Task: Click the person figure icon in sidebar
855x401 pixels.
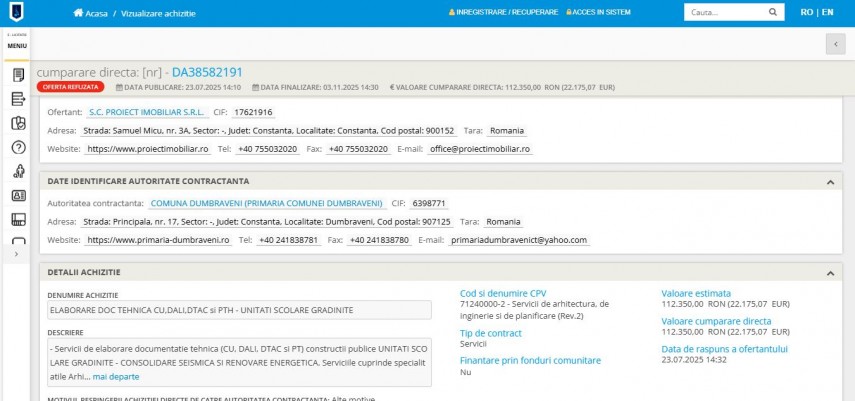Action: 18,171
